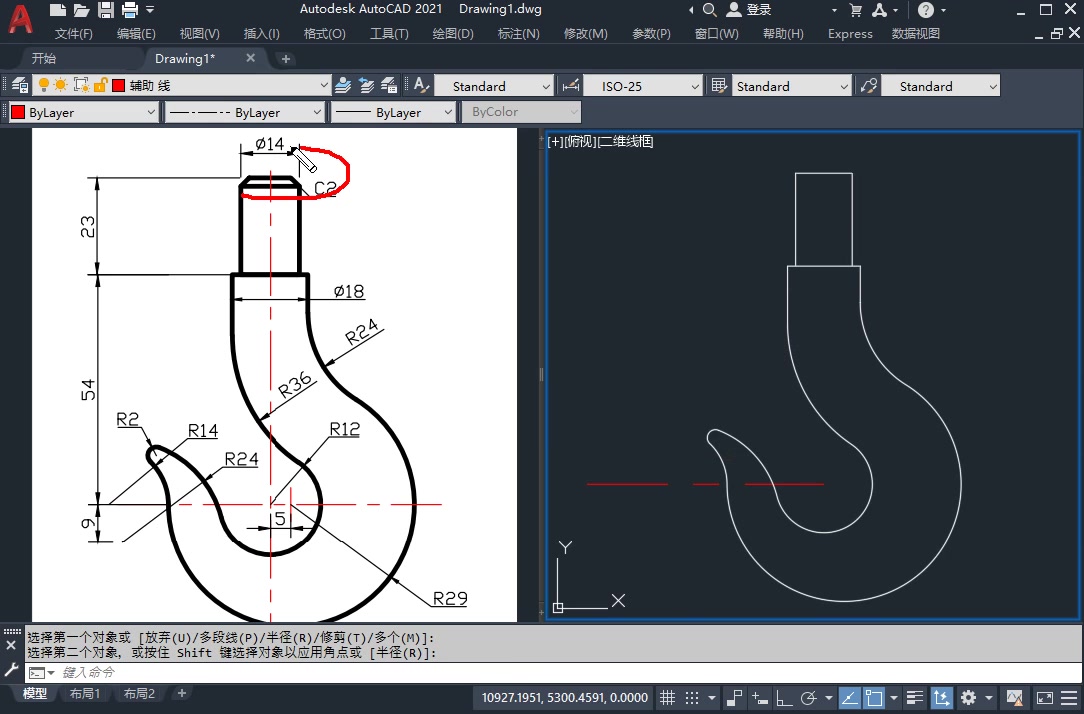This screenshot has height=714, width=1084.
Task: Open the dimension style manager icon
Action: 571,86
